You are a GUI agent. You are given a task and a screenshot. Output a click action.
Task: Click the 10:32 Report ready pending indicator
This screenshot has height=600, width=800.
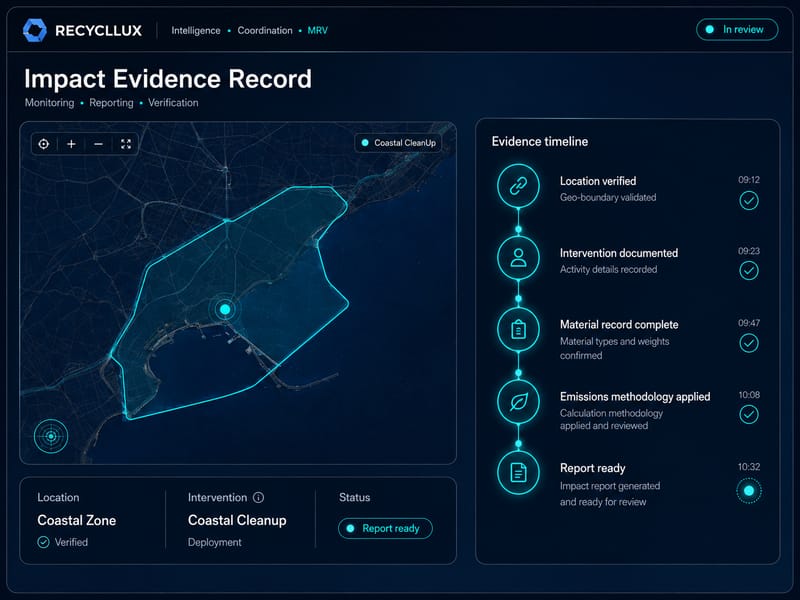(748, 490)
